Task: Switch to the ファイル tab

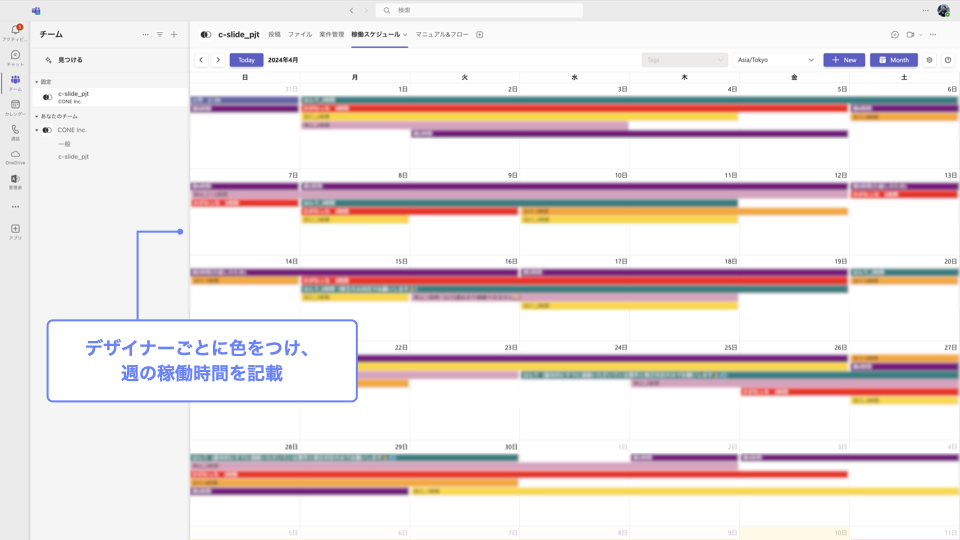Action: coord(300,35)
